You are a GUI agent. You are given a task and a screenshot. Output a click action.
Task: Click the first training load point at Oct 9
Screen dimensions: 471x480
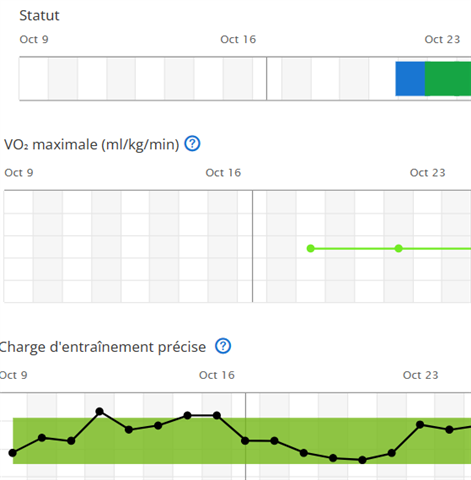(x=13, y=453)
